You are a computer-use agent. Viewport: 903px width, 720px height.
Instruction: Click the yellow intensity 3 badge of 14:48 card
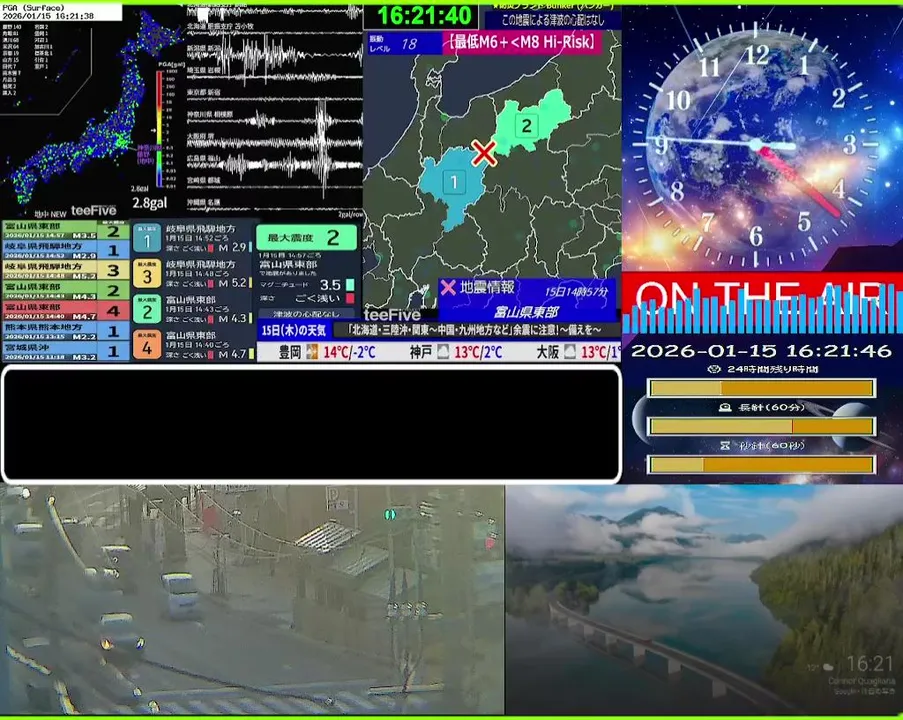coord(147,273)
